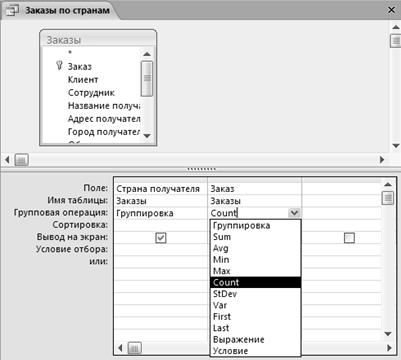The height and width of the screenshot is (360, 401).
Task: Click down arrow of upper pane vertical scrollbar
Action: tap(395, 146)
